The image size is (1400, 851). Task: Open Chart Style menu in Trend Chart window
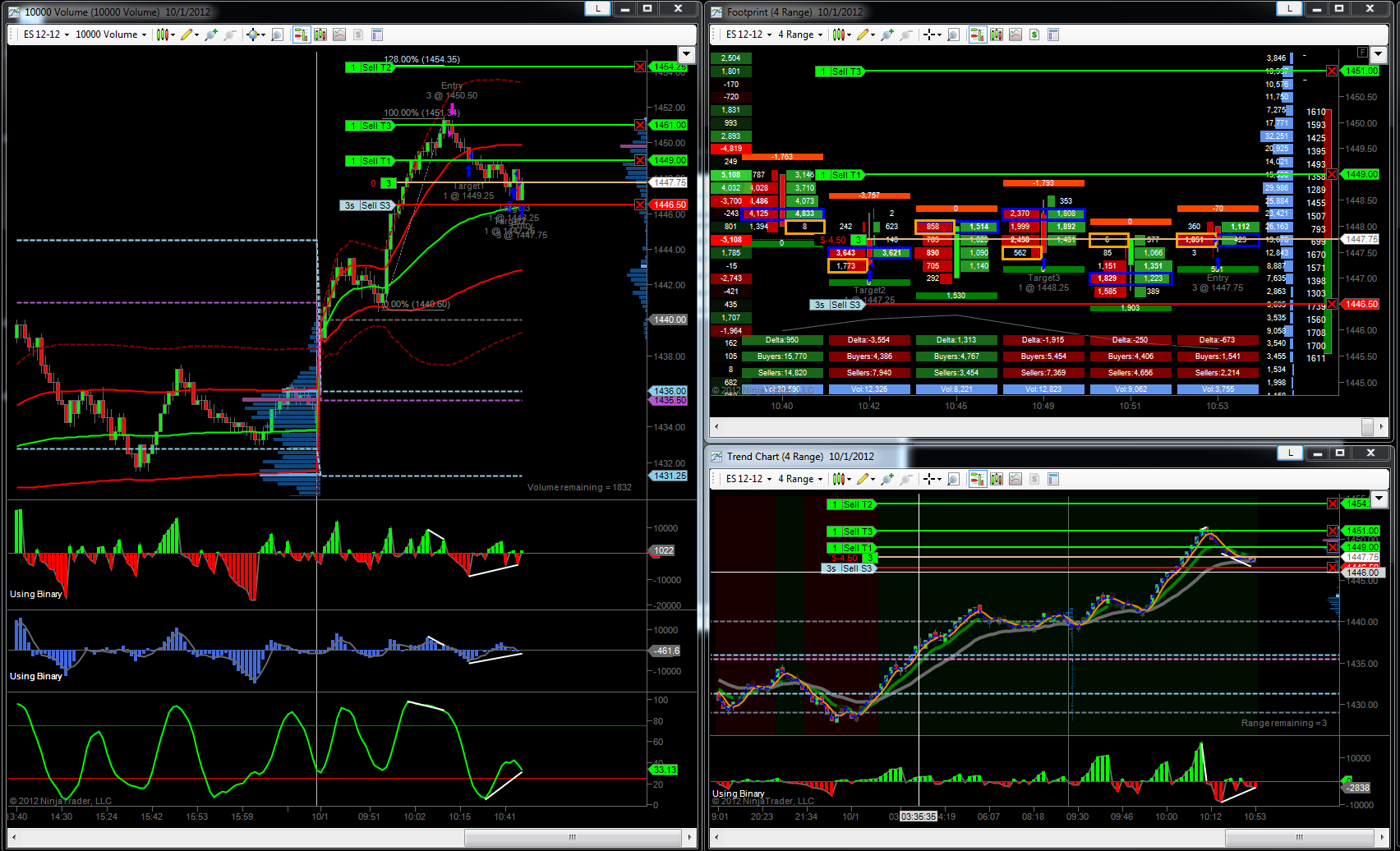coord(841,479)
